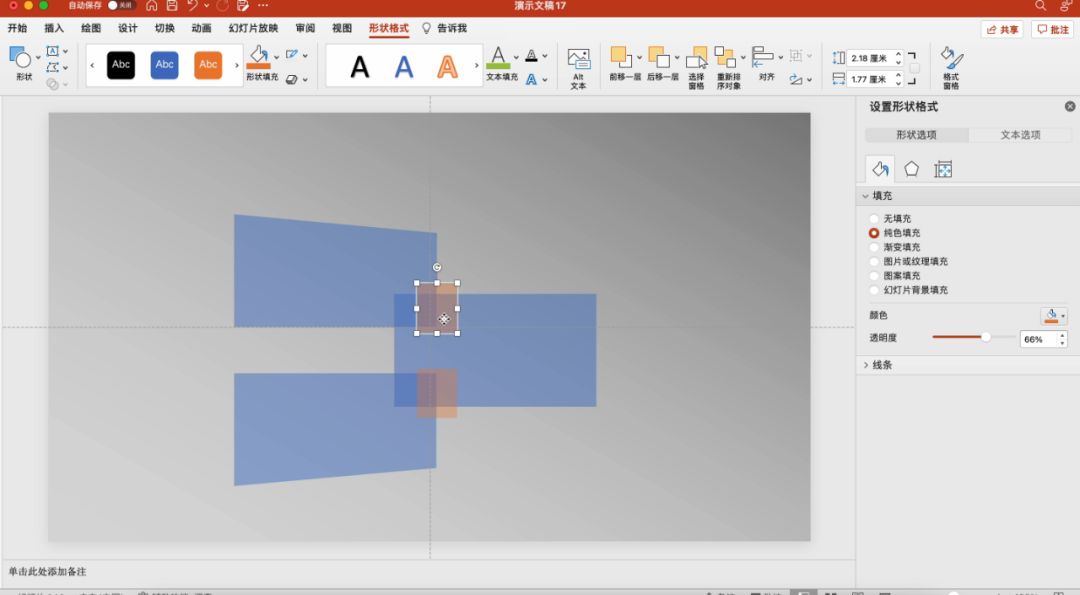Screen dimensions: 1080x595
Task: Open the 插入 ribbon tab
Action: click(54, 28)
